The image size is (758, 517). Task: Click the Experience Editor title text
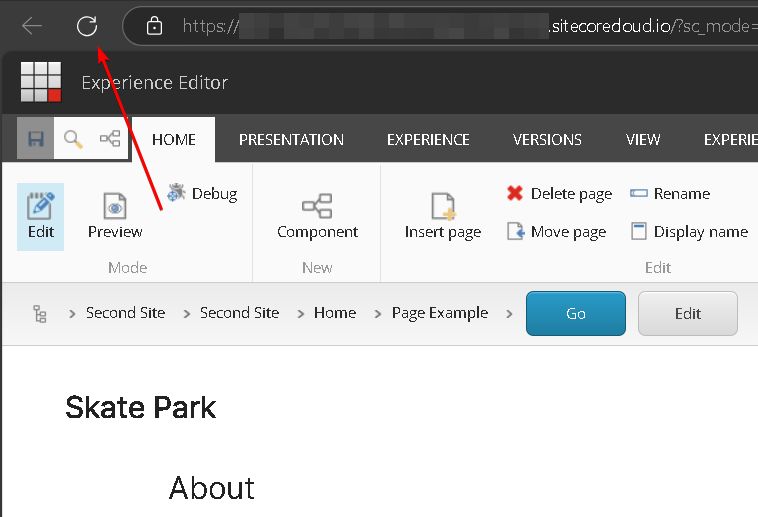click(x=155, y=83)
